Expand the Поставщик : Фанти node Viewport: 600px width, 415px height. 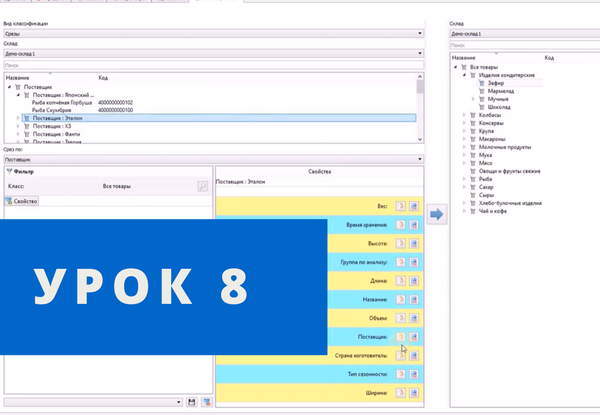click(x=18, y=134)
